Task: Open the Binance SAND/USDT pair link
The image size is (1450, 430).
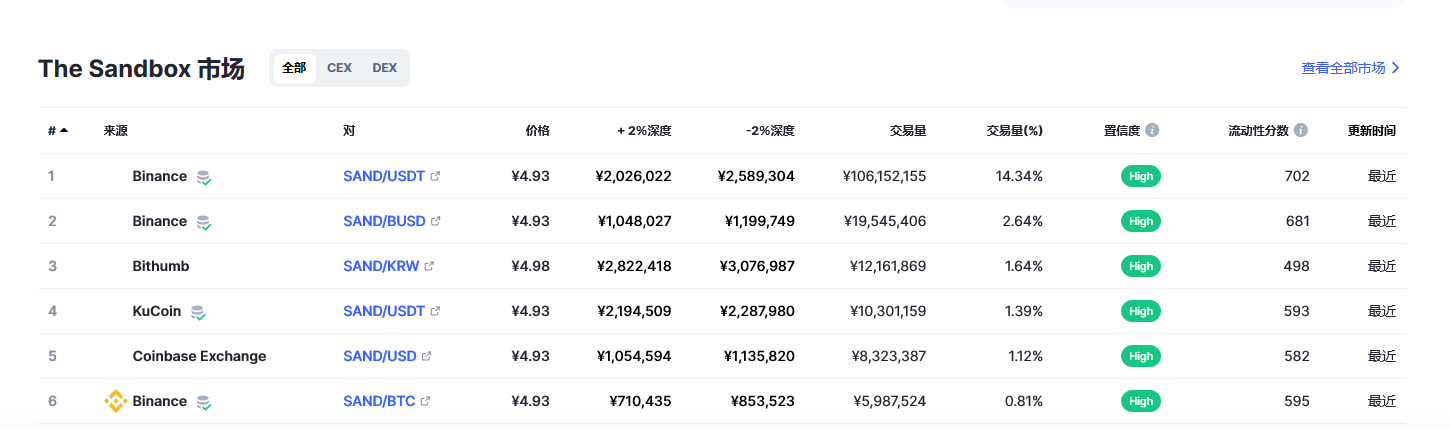Action: pyautogui.click(x=384, y=176)
